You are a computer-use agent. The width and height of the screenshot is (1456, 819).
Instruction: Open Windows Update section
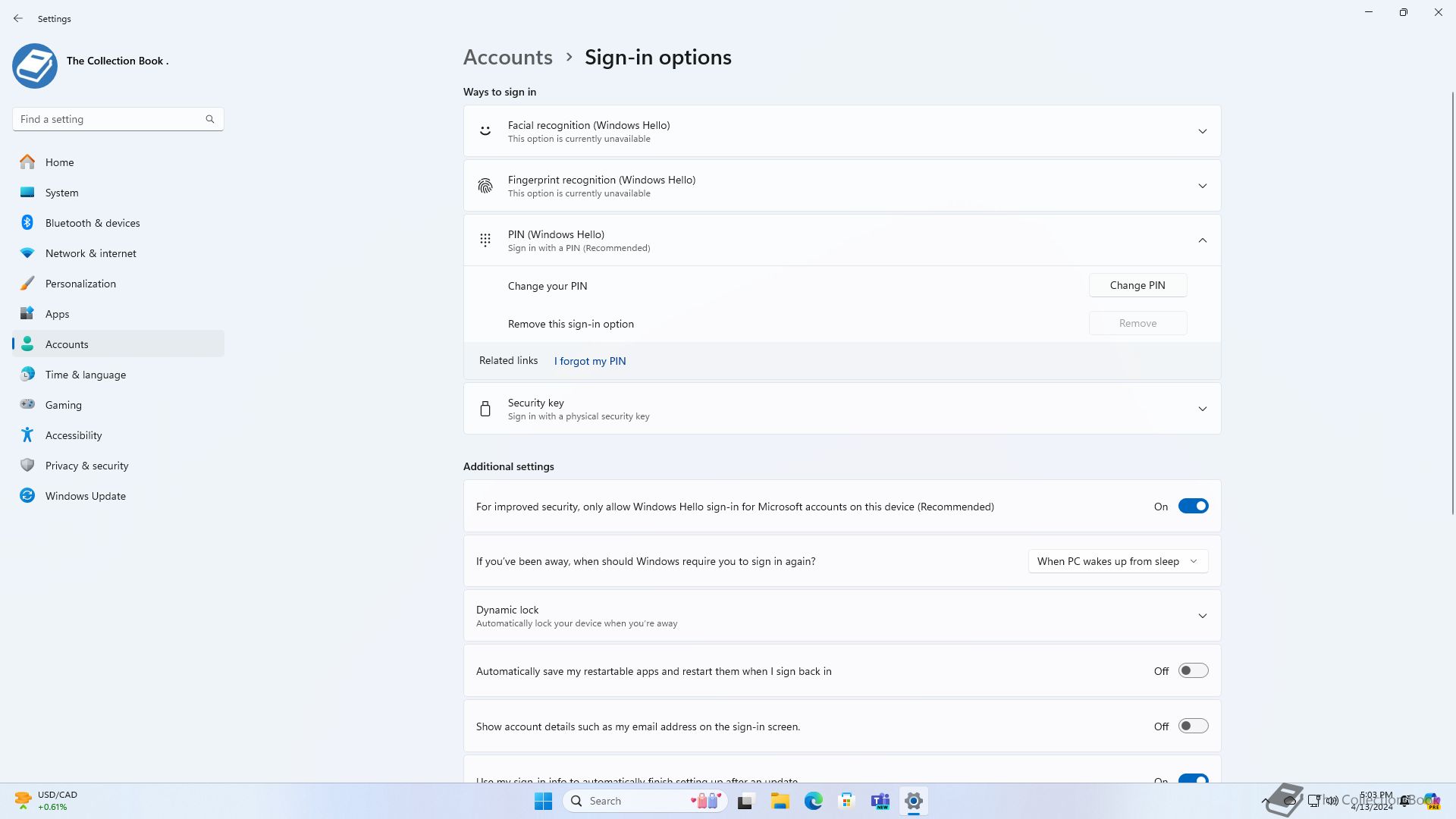(85, 496)
